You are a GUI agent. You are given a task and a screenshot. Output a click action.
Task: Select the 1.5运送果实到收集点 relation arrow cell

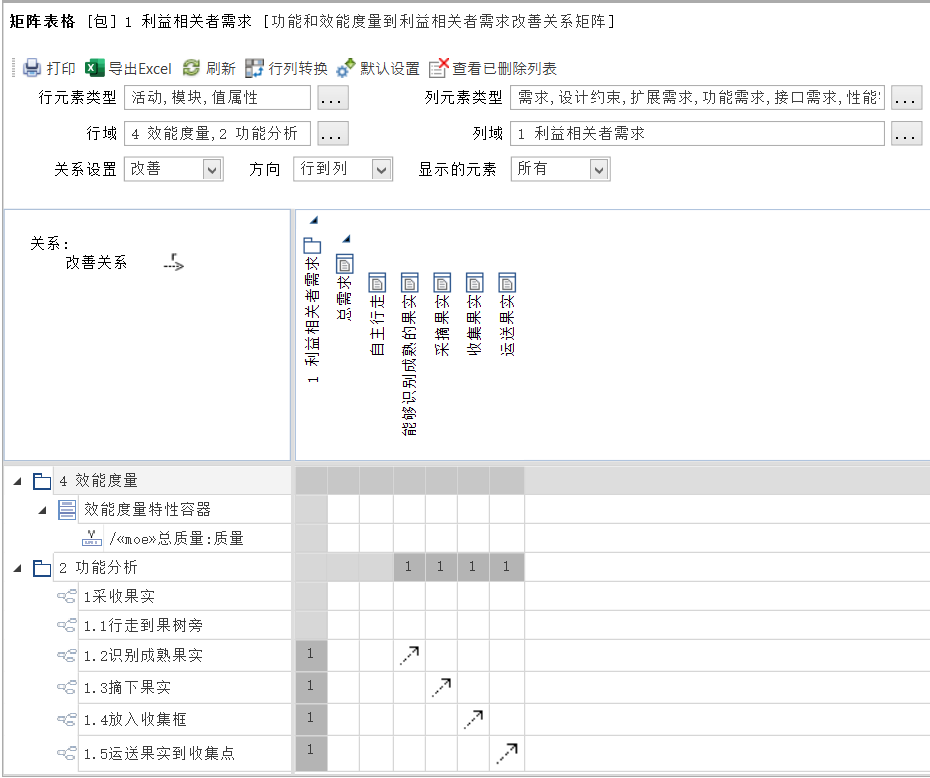click(x=507, y=753)
